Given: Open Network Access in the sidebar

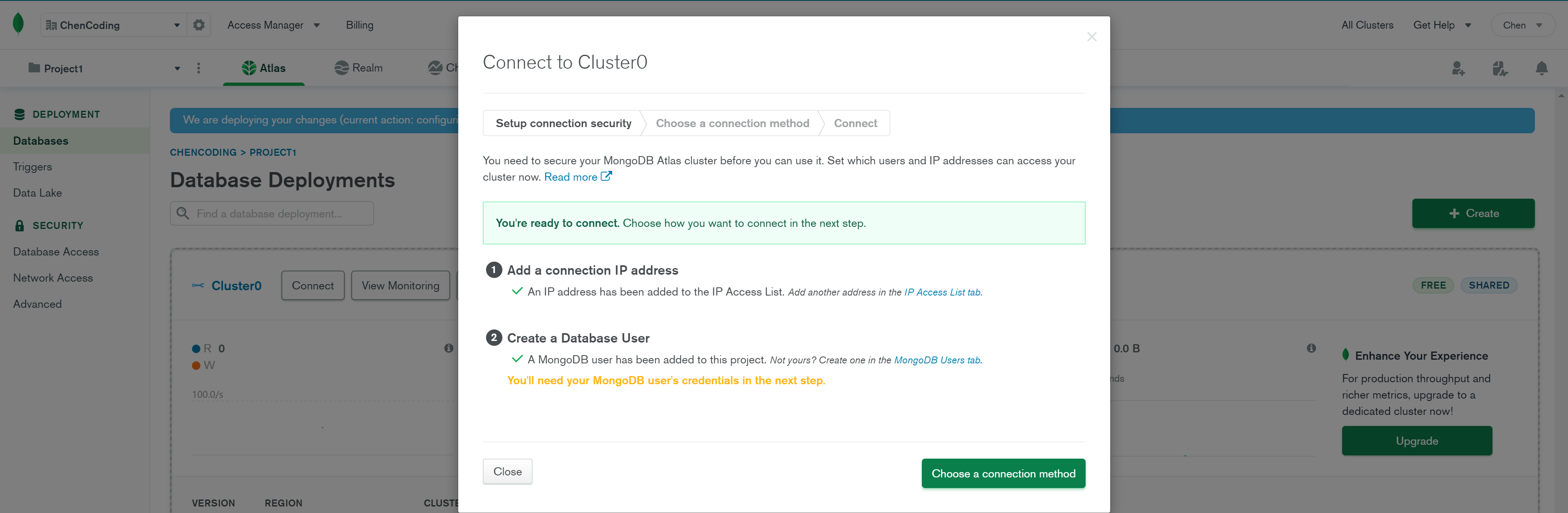Looking at the screenshot, I should [x=53, y=278].
